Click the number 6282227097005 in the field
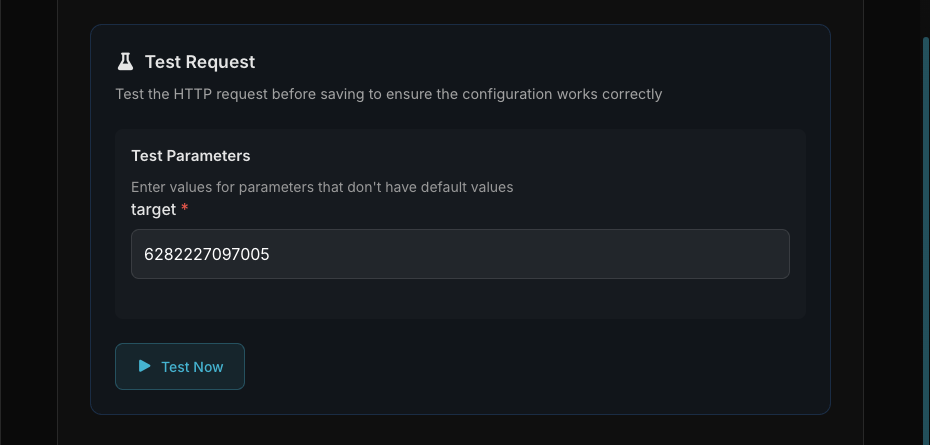This screenshot has height=445, width=930. (207, 254)
